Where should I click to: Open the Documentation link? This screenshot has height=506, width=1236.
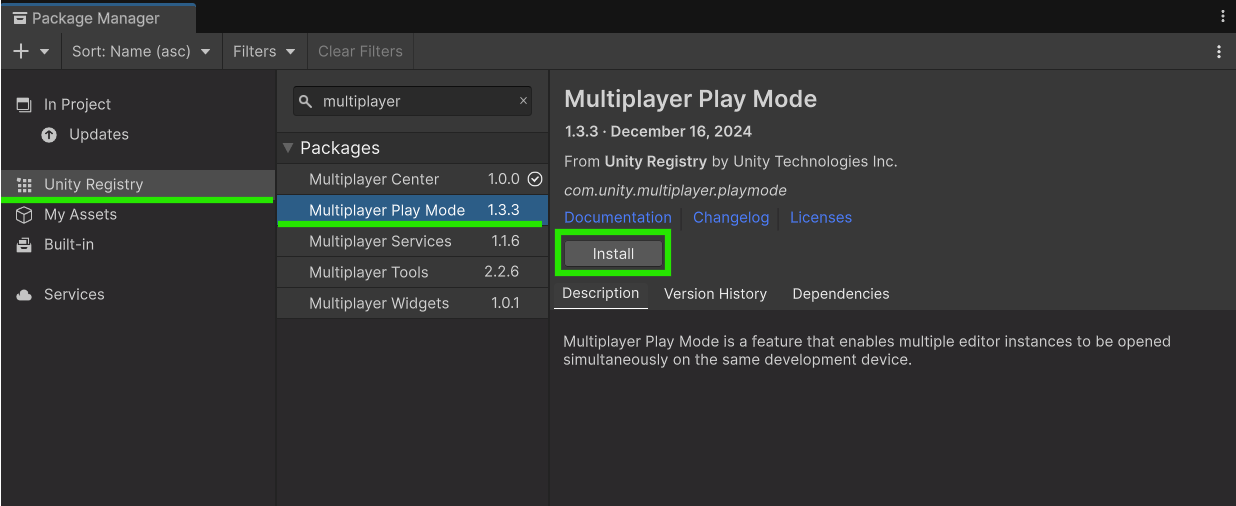coord(618,217)
